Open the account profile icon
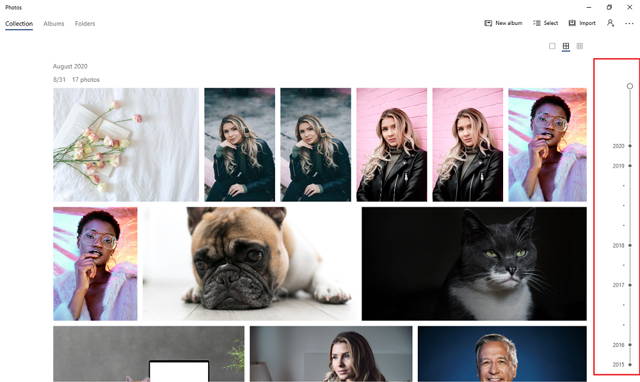The image size is (640, 382). pyautogui.click(x=610, y=23)
